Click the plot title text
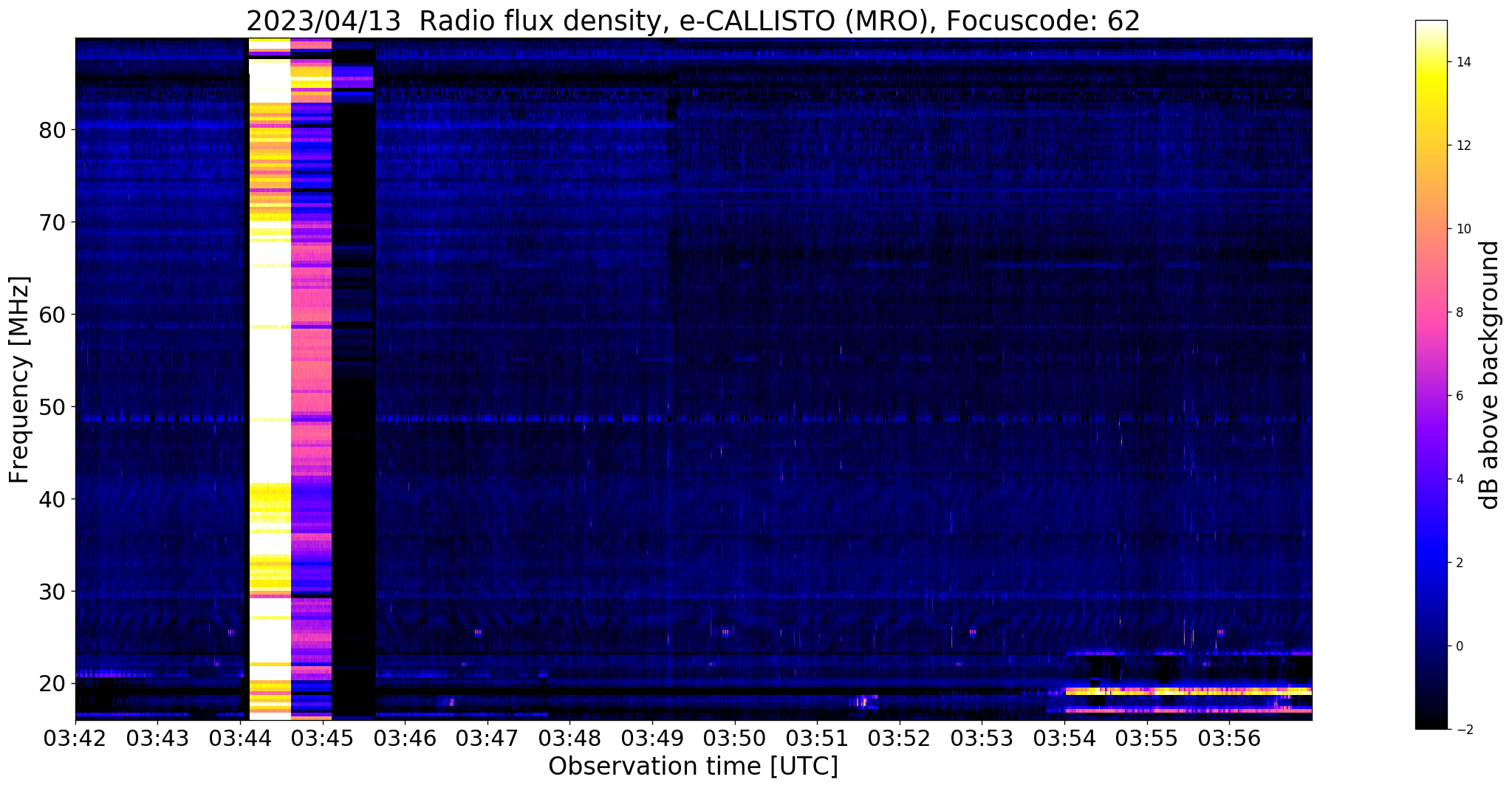Screen dimensions: 1512x788 pos(694,21)
